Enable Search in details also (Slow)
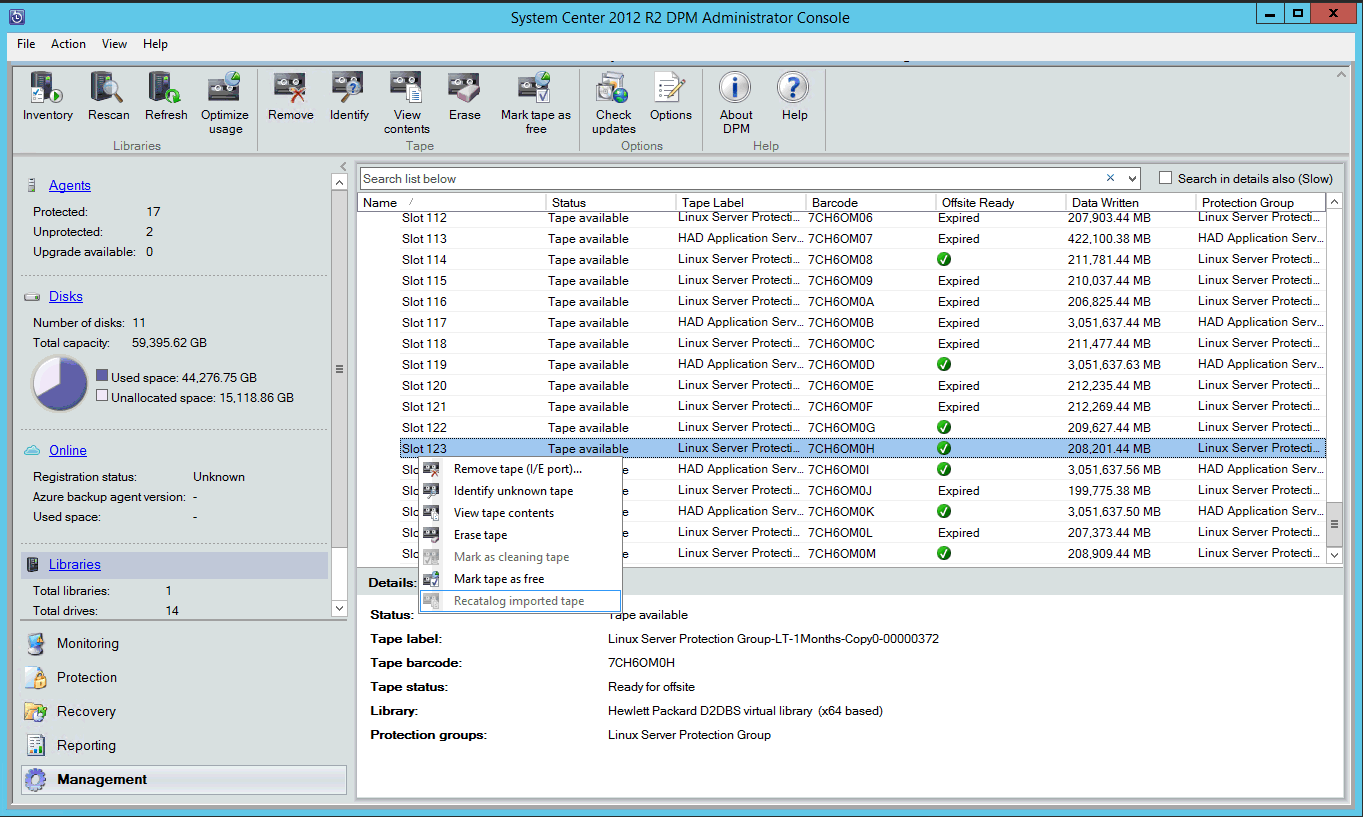 (x=1165, y=178)
